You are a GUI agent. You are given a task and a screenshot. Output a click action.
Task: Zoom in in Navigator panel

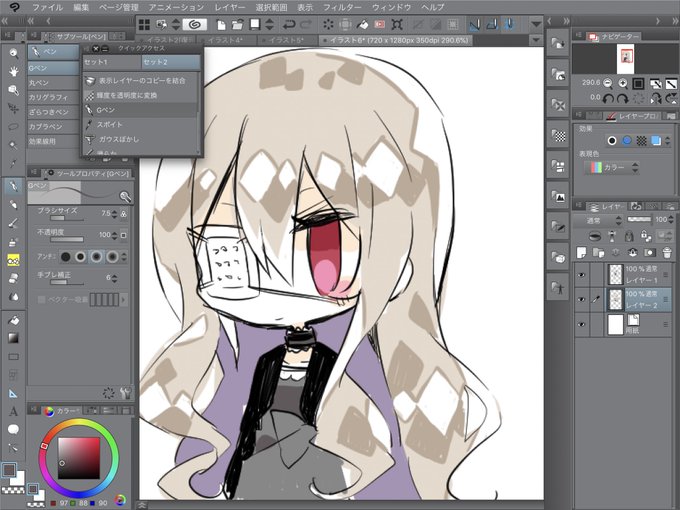tap(623, 83)
